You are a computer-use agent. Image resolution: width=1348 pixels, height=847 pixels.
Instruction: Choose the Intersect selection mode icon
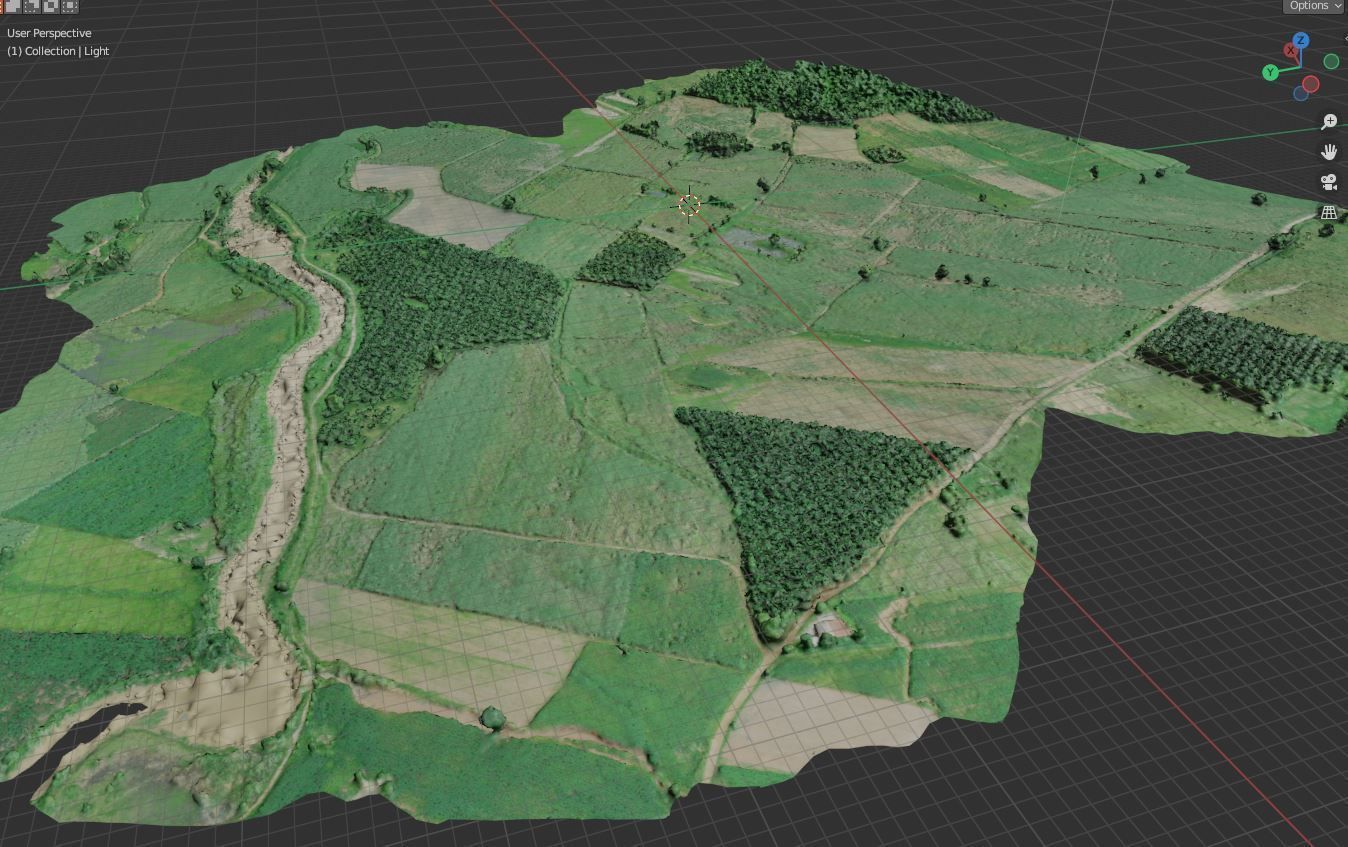point(70,5)
